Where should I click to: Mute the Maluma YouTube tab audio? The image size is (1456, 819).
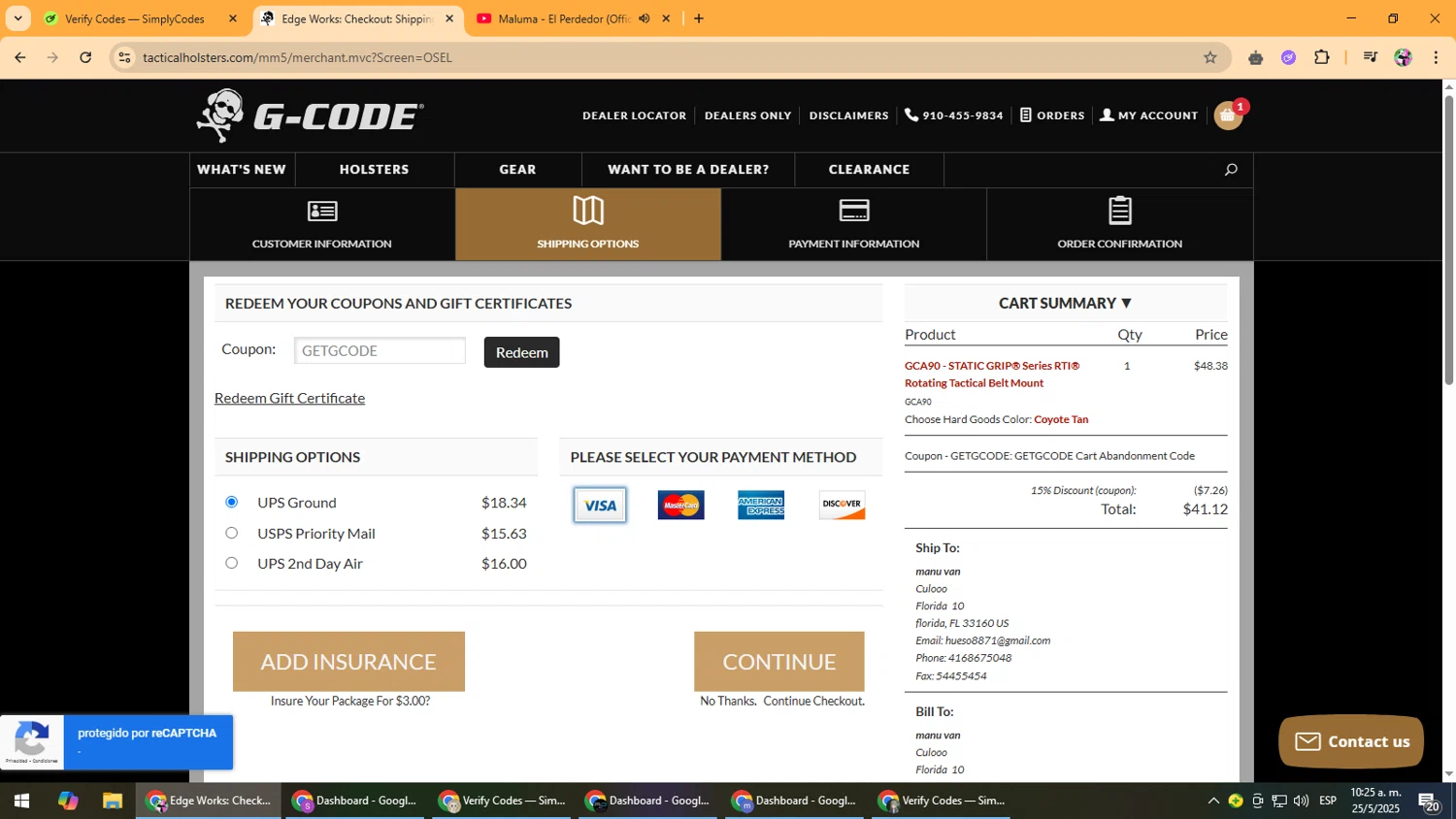pos(644,18)
